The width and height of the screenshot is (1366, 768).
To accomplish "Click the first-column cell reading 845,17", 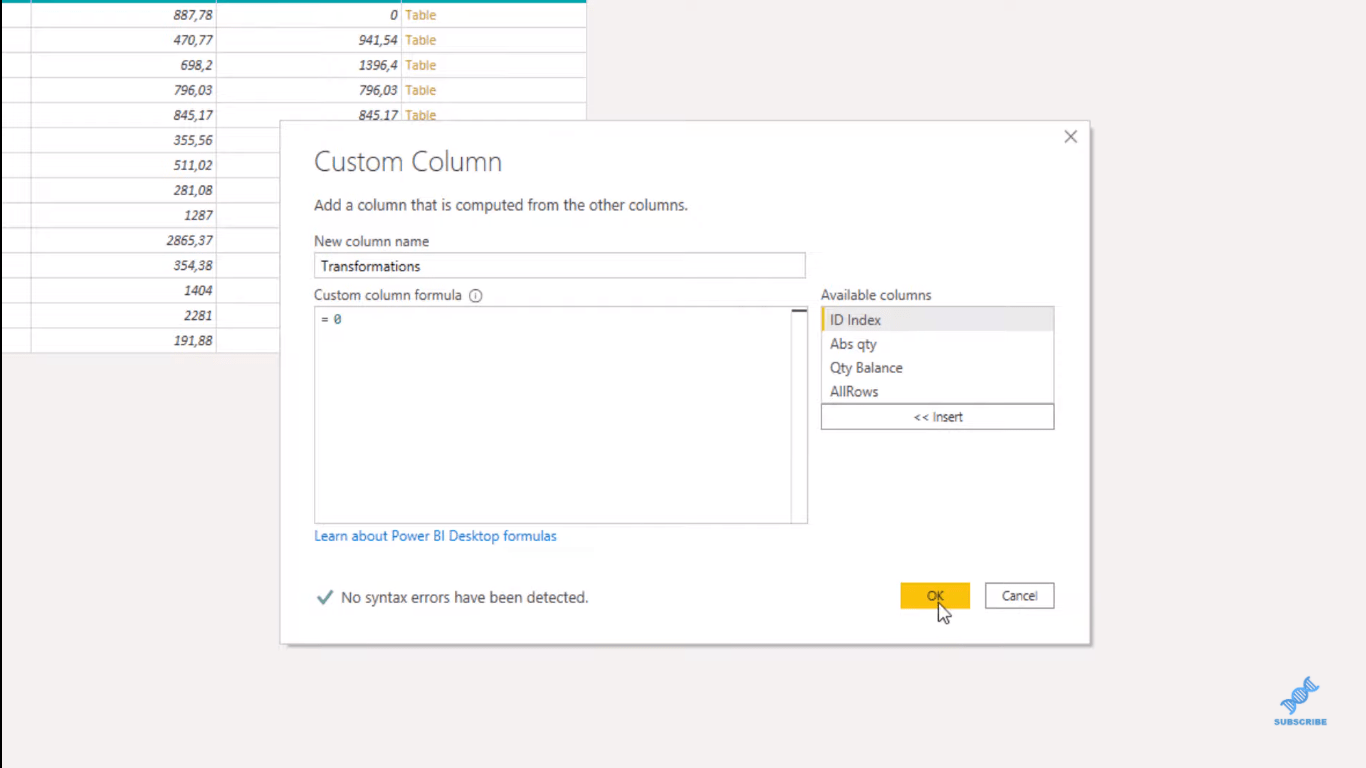I will point(124,115).
